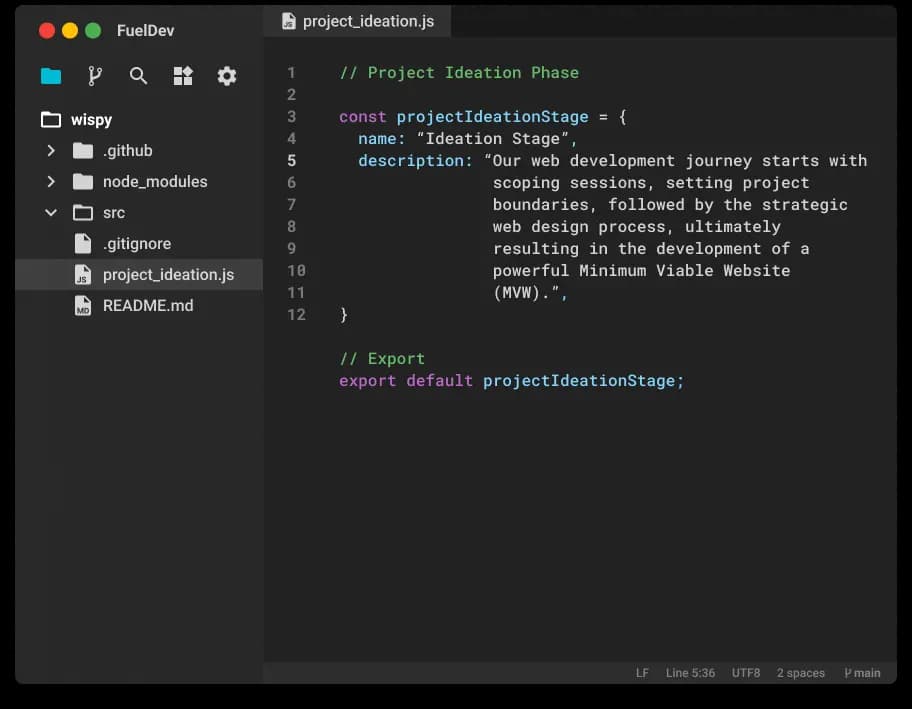
Task: Click the Line 5:36 cursor position indicator
Action: coord(690,673)
